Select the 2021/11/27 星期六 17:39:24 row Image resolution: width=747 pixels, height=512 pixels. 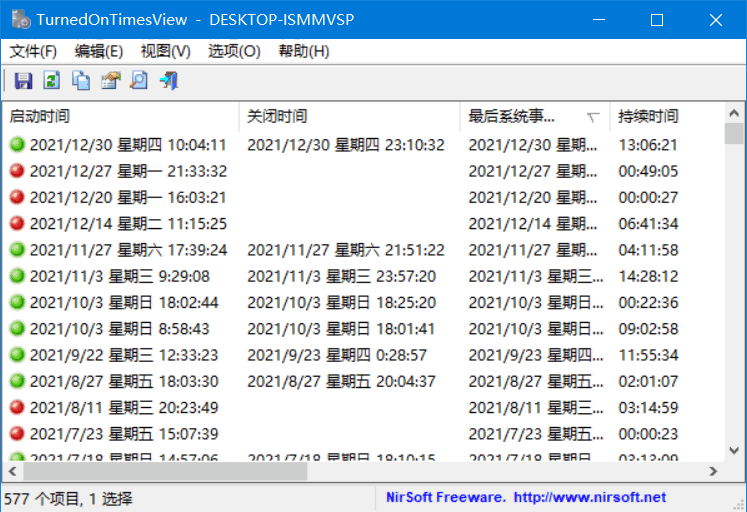pyautogui.click(x=128, y=250)
